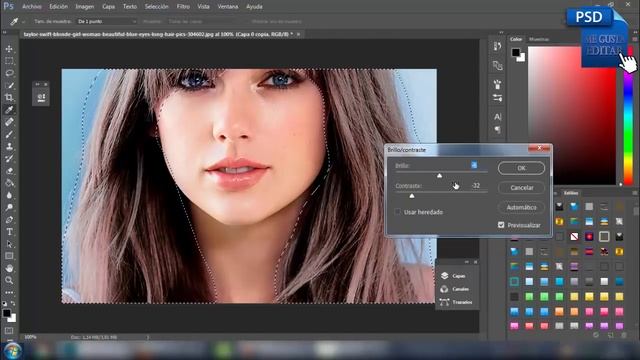Image resolution: width=640 pixels, height=360 pixels.
Task: Reset default foreground and background colors
Action: [4, 304]
